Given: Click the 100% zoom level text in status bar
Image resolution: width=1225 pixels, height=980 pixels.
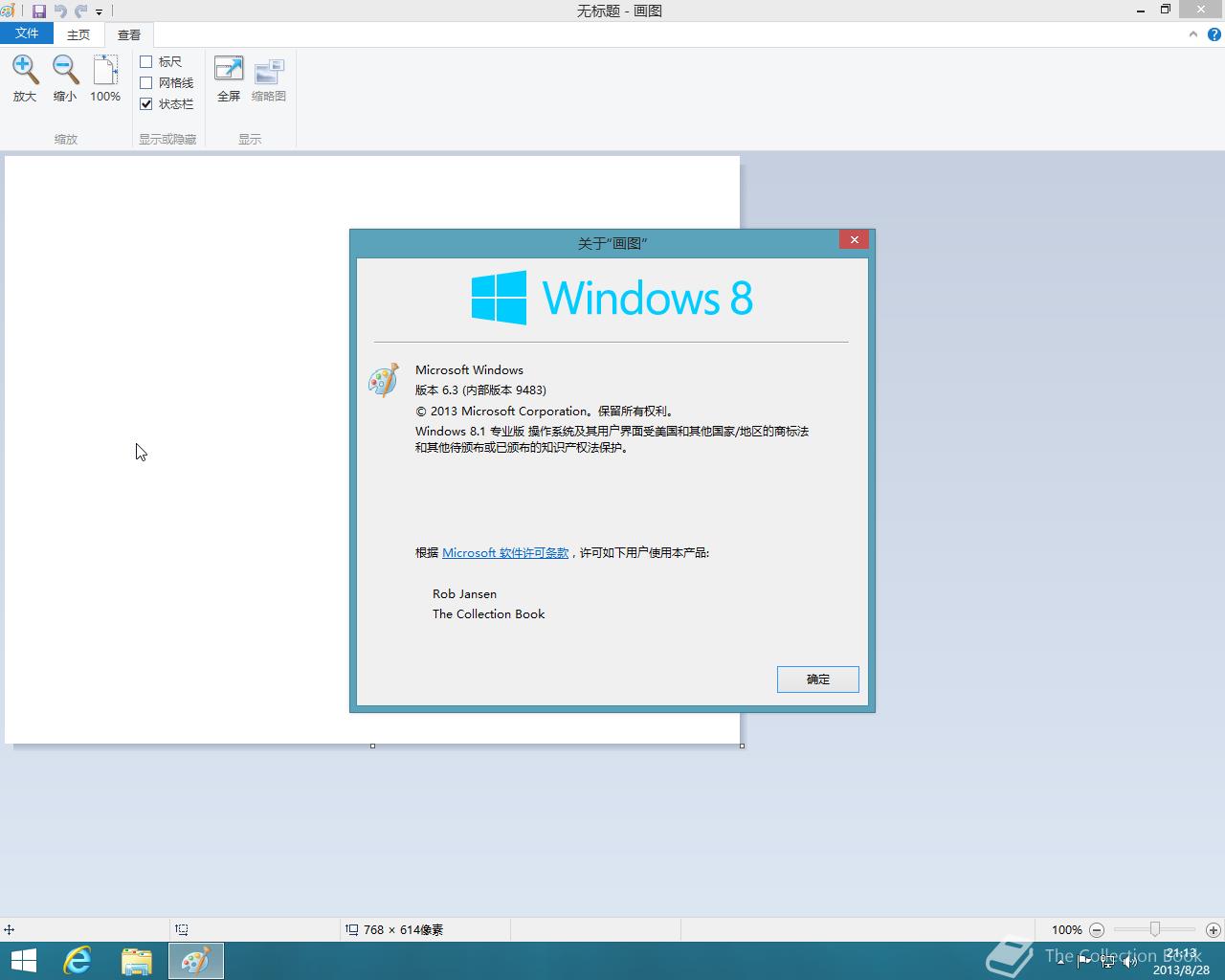Looking at the screenshot, I should [x=1066, y=929].
